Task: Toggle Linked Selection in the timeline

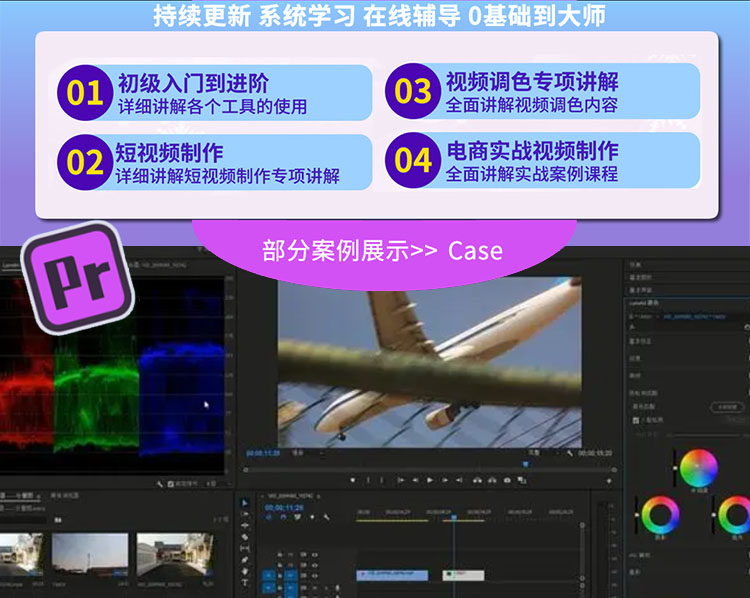Action: point(298,517)
